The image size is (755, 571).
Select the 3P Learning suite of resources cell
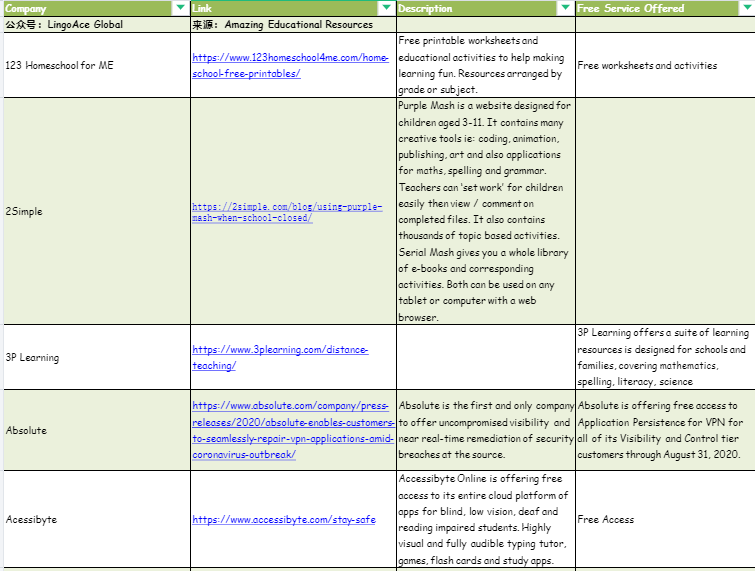point(665,357)
